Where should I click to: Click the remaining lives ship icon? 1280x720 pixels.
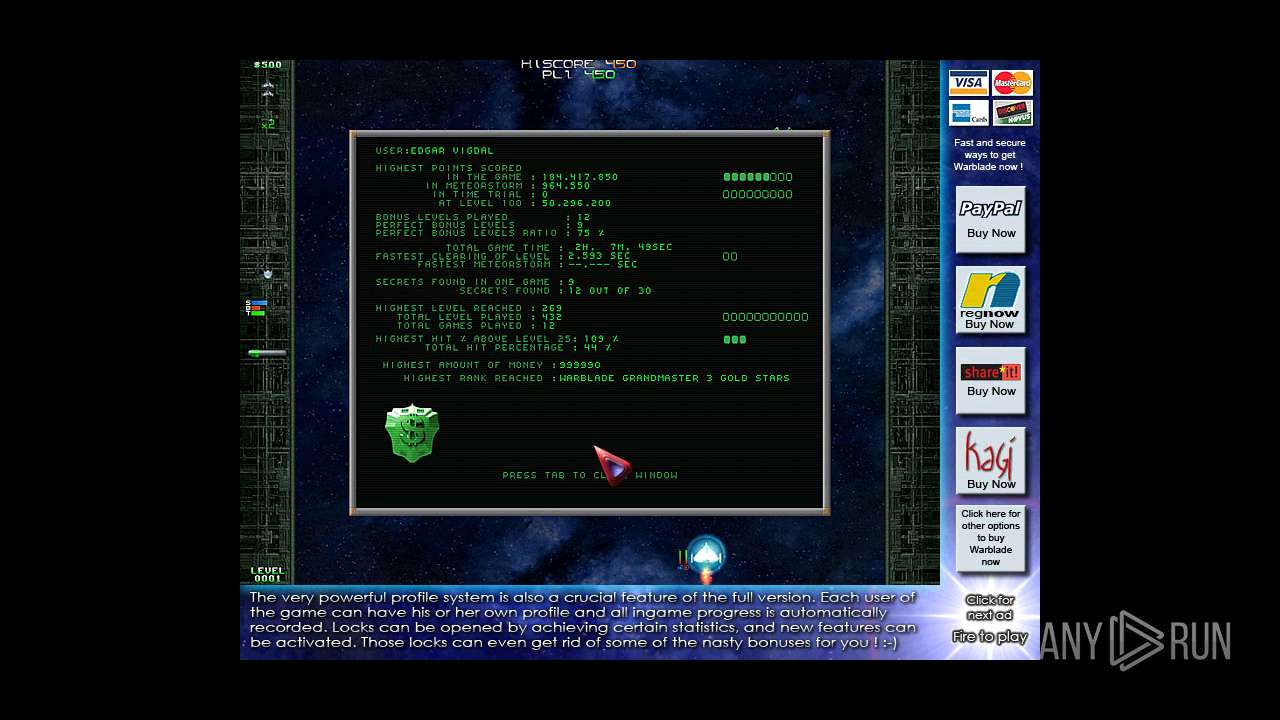(x=267, y=88)
